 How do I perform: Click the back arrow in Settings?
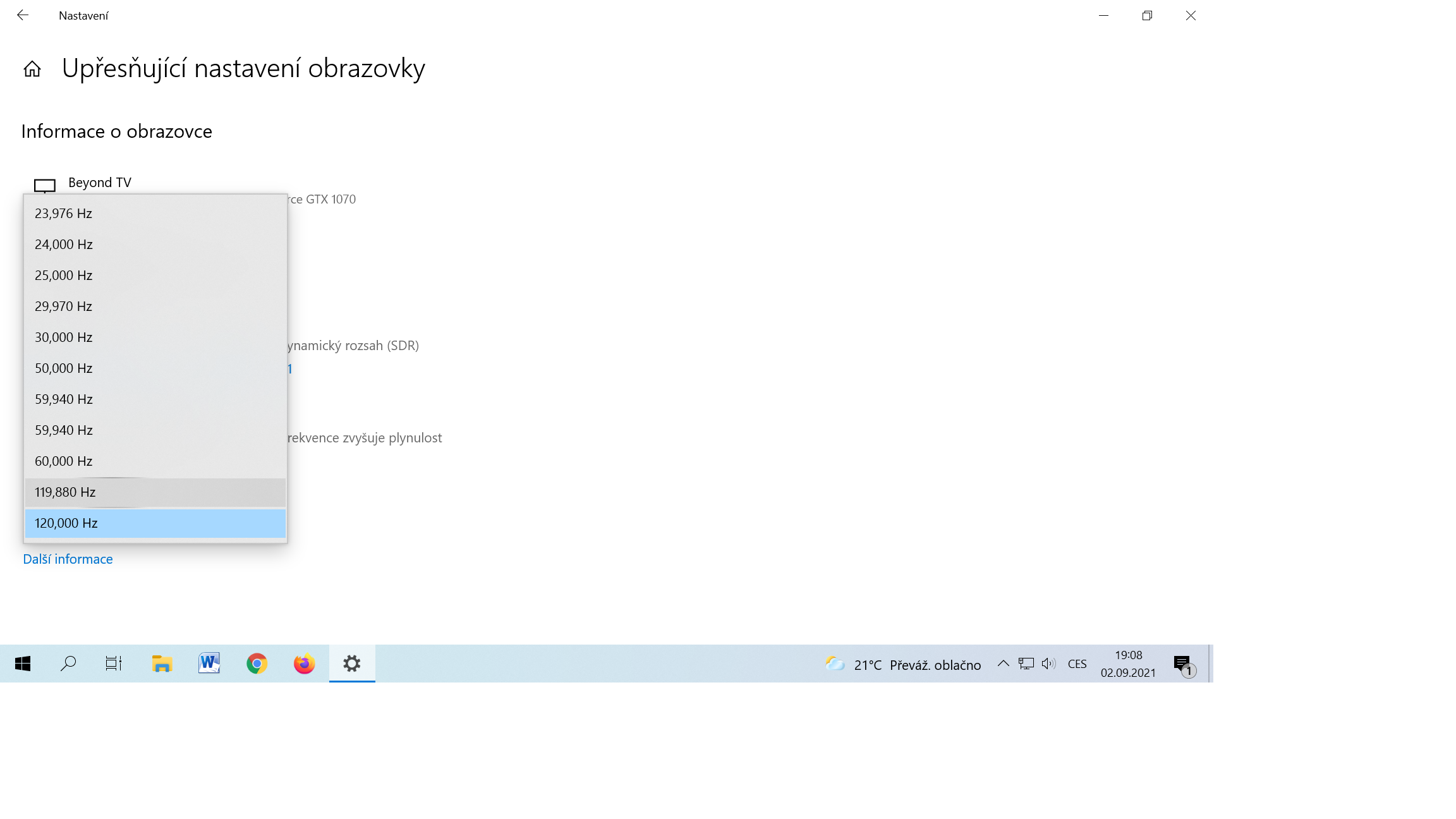click(23, 15)
